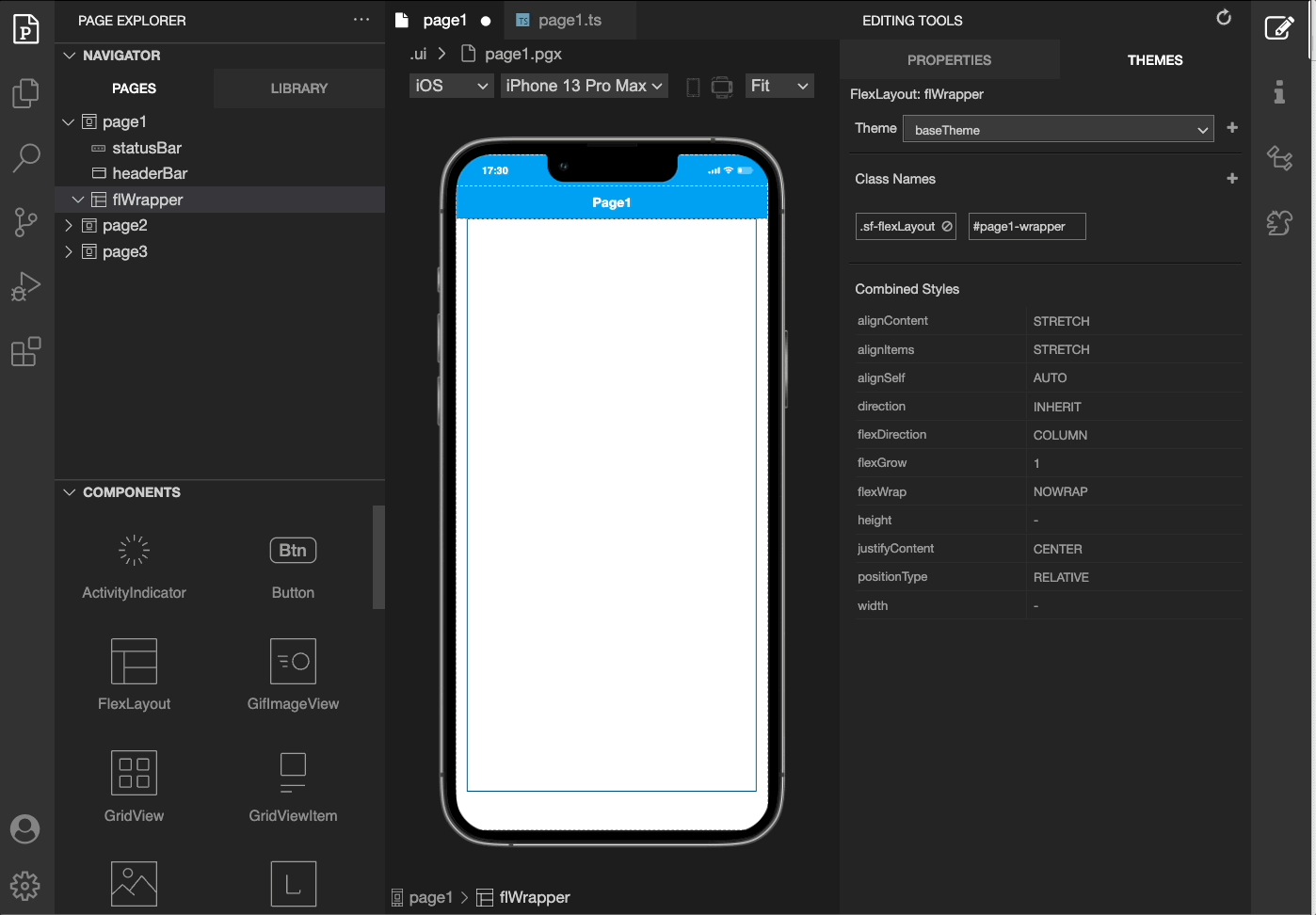
Task: Click .ui in the top breadcrumb
Action: point(419,54)
